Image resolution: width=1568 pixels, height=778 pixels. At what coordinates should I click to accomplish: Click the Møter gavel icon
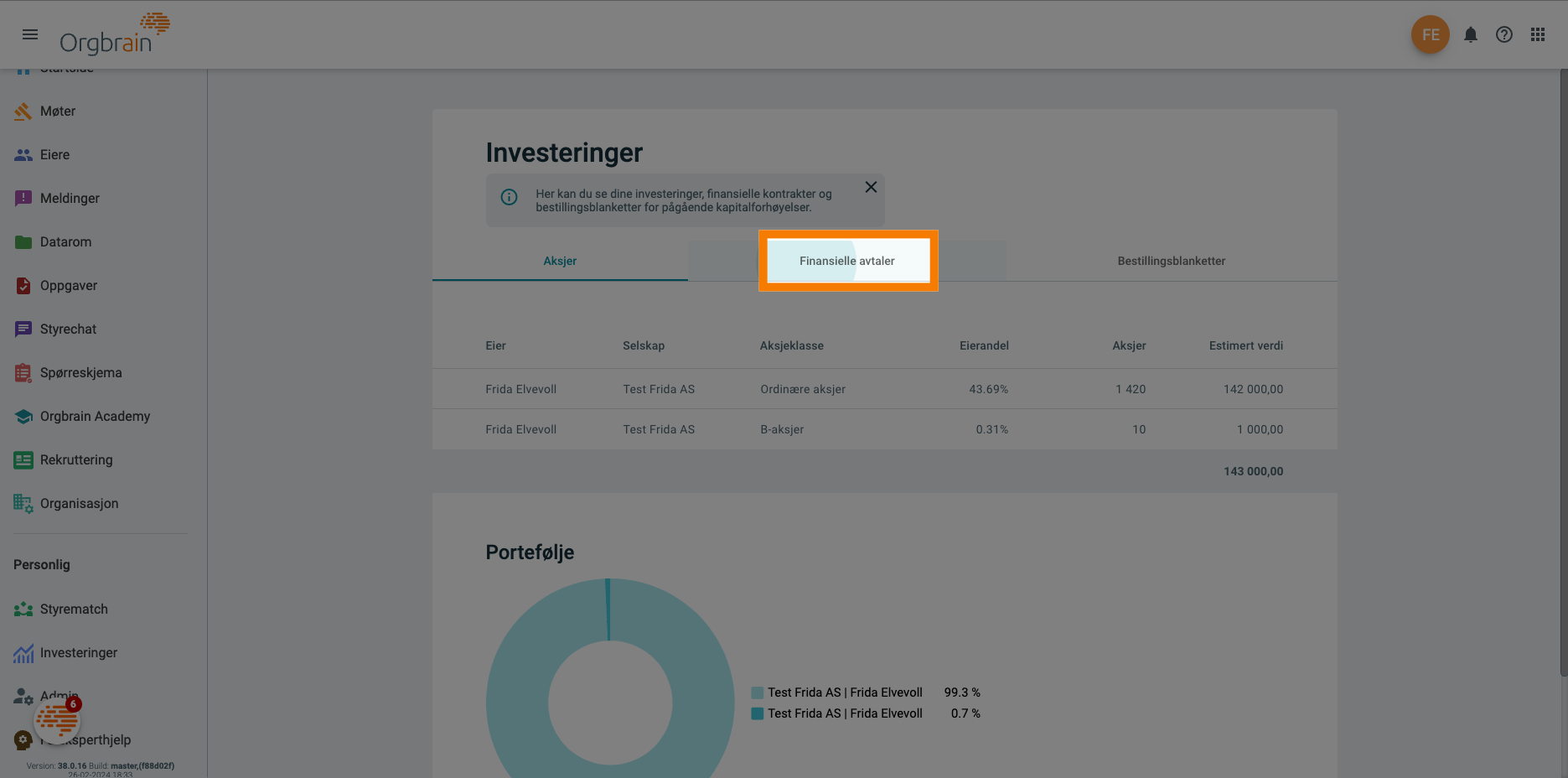[23, 111]
